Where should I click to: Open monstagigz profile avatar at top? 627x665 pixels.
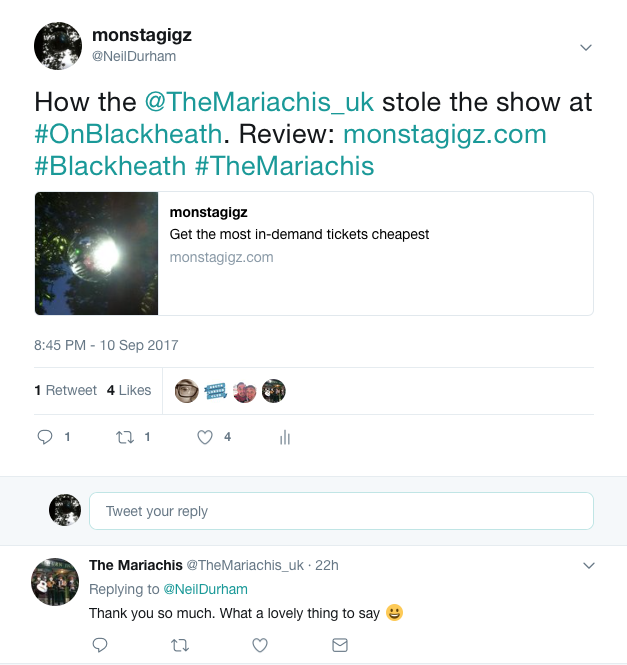(x=58, y=46)
